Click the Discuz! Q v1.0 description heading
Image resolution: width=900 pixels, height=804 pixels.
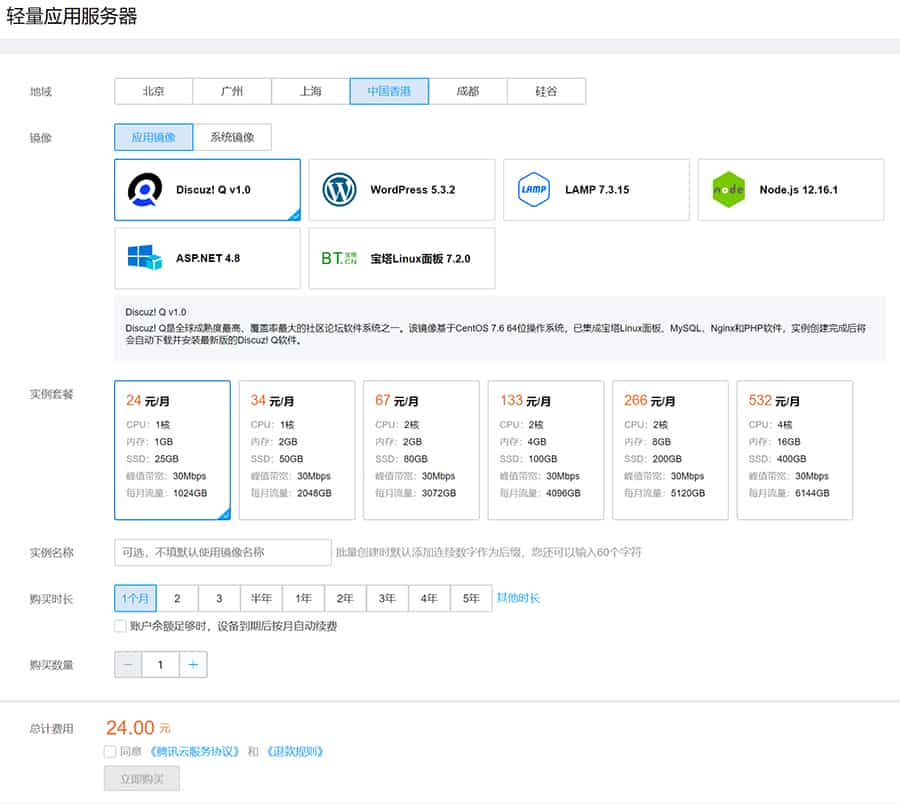tap(156, 312)
